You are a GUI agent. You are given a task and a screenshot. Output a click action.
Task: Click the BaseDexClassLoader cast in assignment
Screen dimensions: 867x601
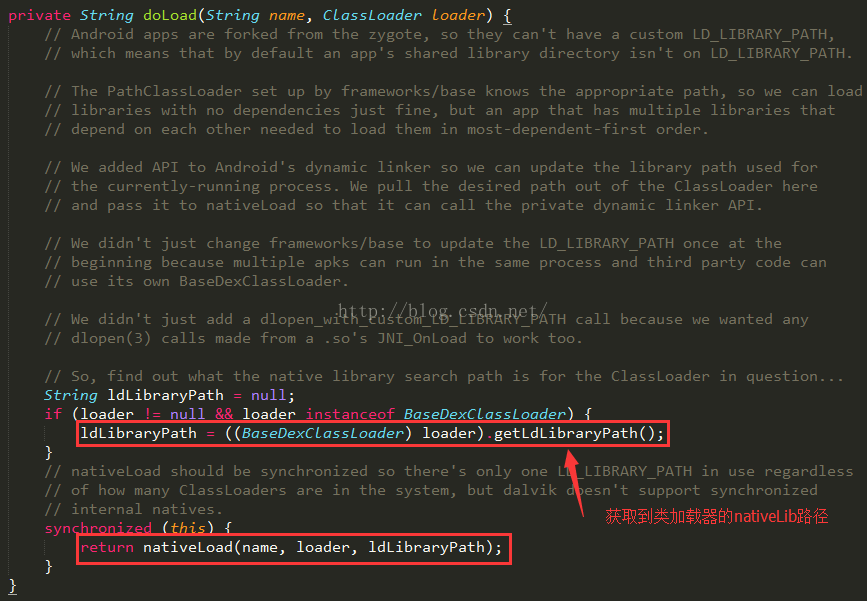323,433
